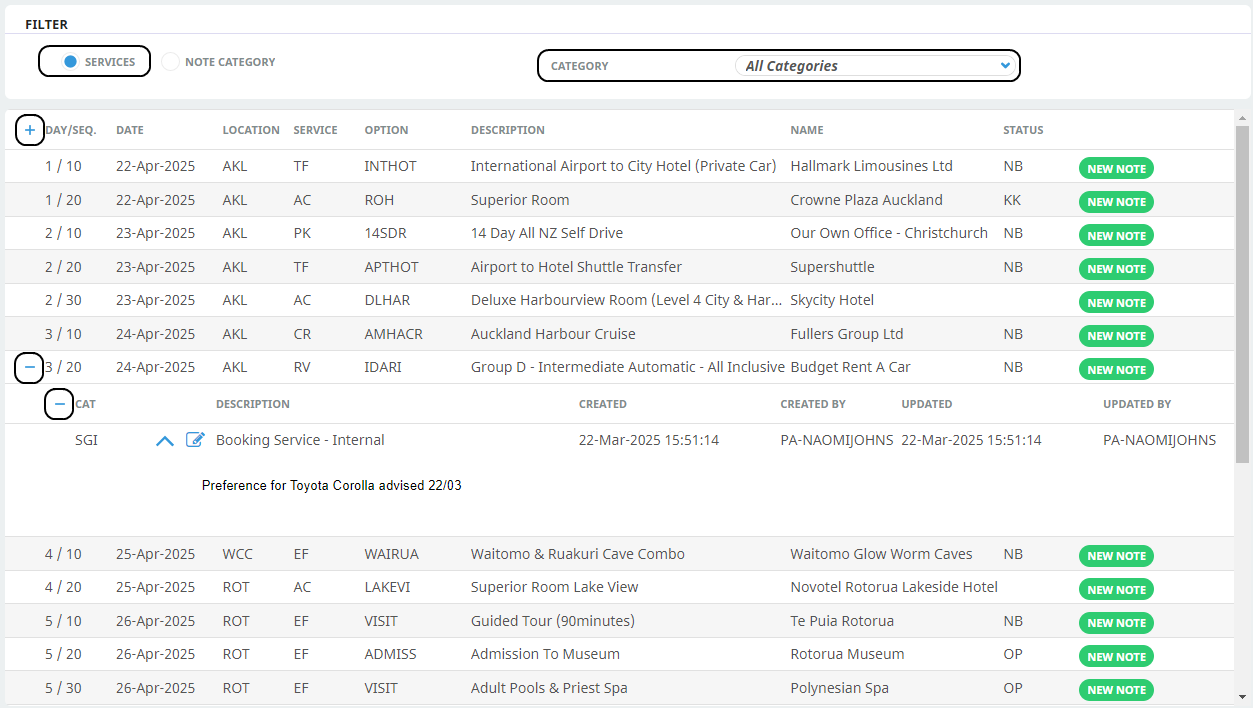
Task: Select the Services radio button
Action: coord(71,62)
